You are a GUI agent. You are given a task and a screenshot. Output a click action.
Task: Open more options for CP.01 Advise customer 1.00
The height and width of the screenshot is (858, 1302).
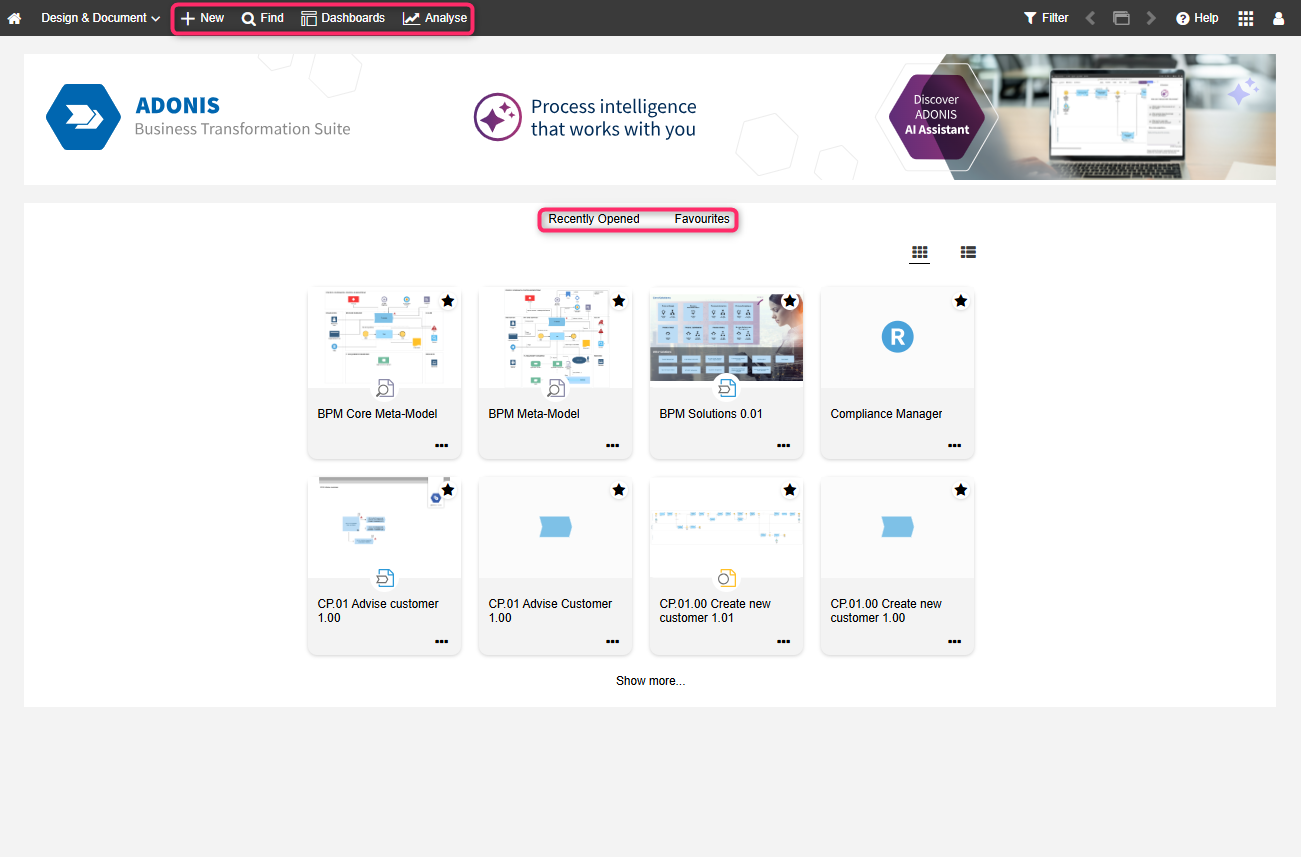coord(442,641)
